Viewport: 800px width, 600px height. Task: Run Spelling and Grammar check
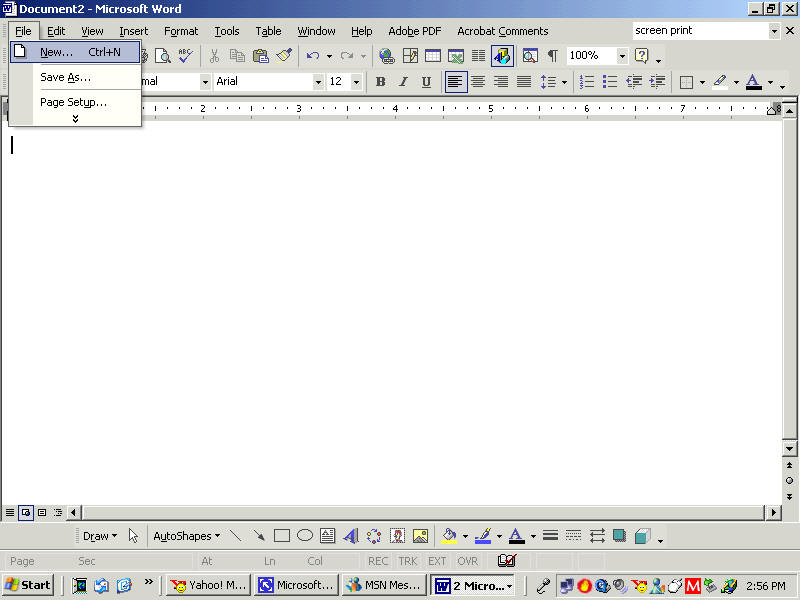[x=185, y=56]
